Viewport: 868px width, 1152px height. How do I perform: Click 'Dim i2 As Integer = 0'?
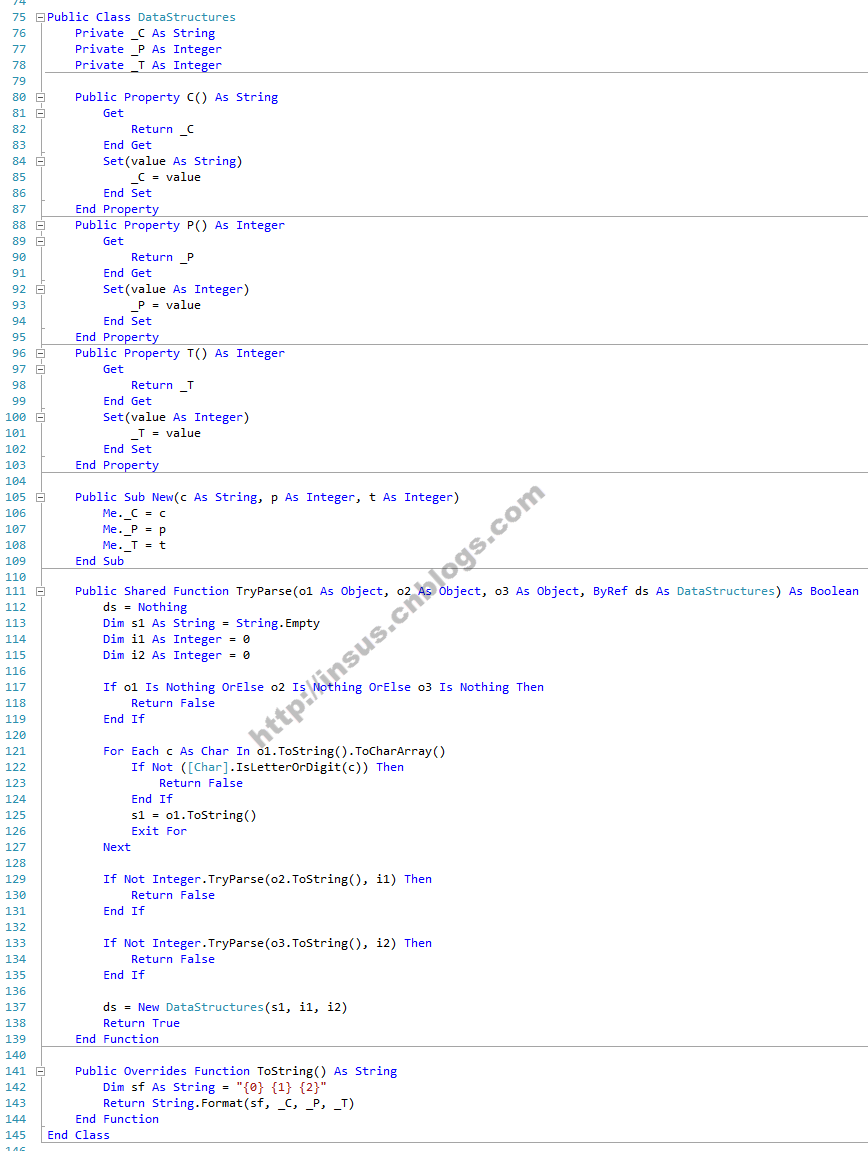176,655
